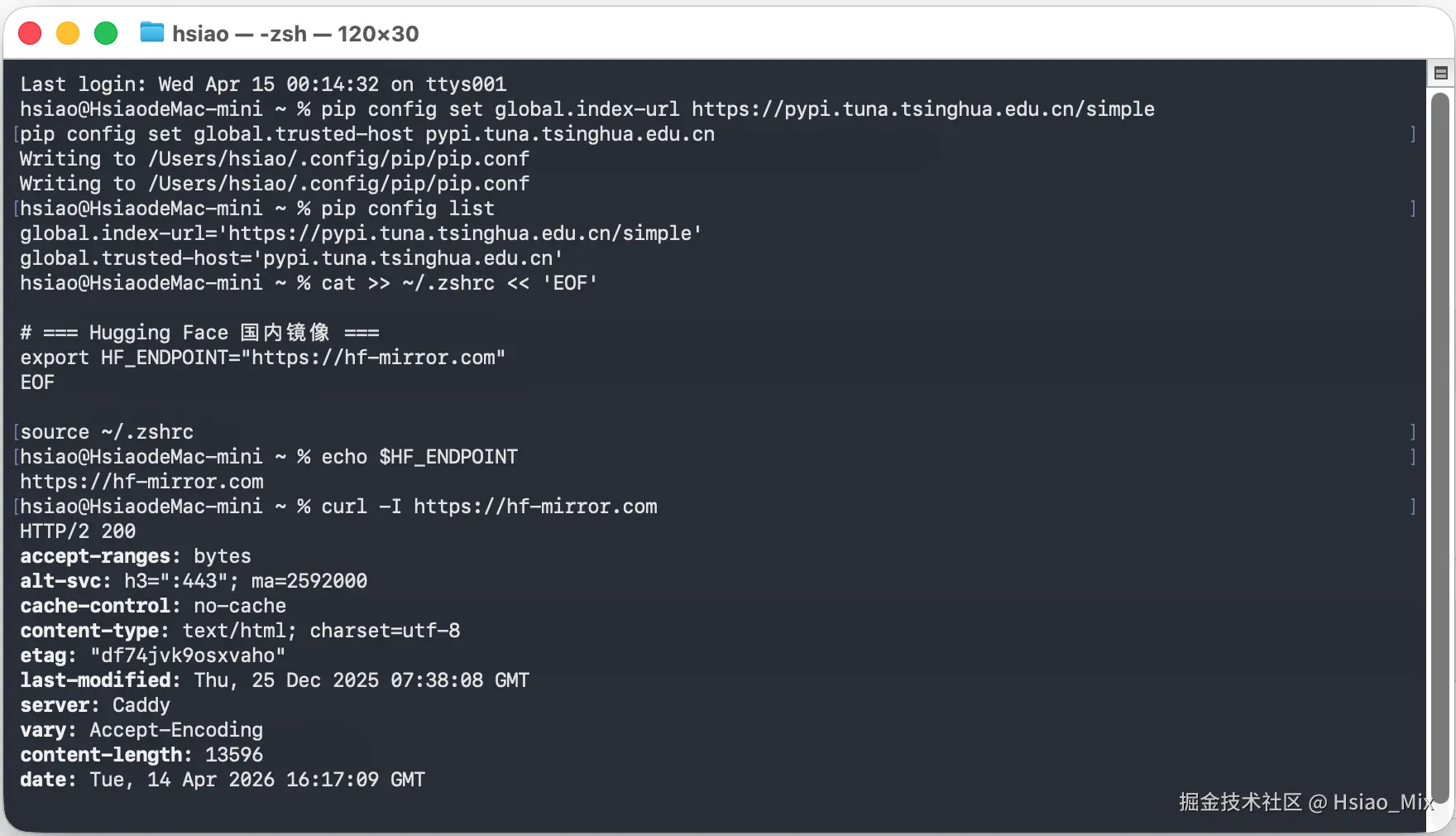
Task: Click the export HF_ENDPOINT line
Action: pos(262,358)
